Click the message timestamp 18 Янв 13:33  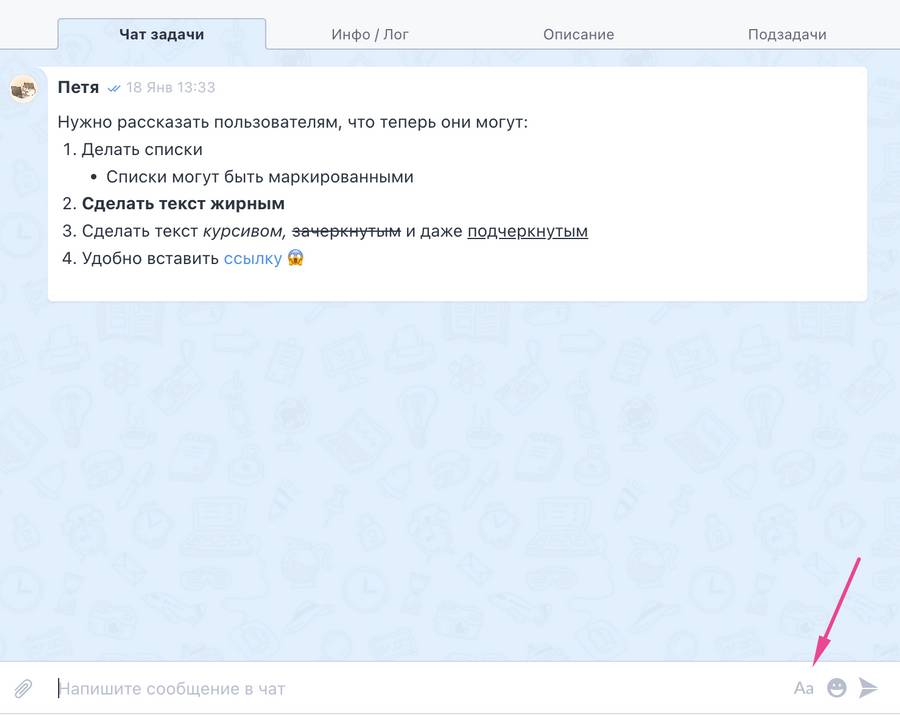coord(170,88)
